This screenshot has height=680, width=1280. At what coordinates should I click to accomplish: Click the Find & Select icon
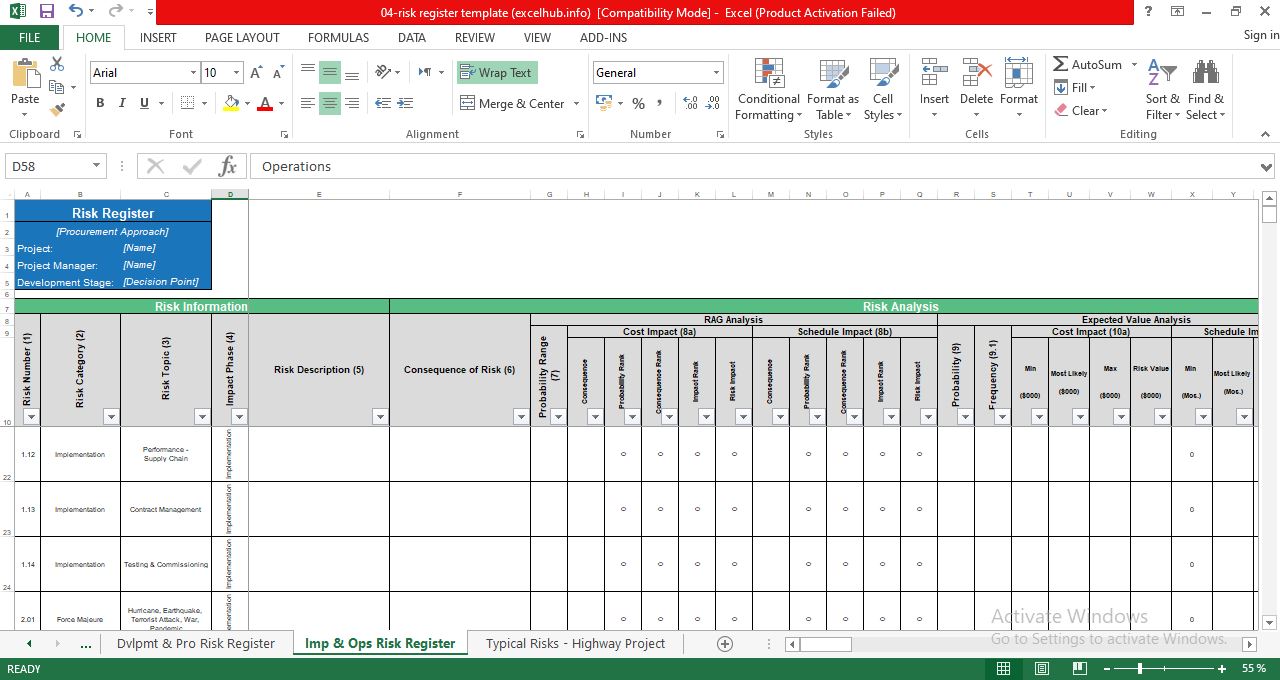click(1205, 88)
